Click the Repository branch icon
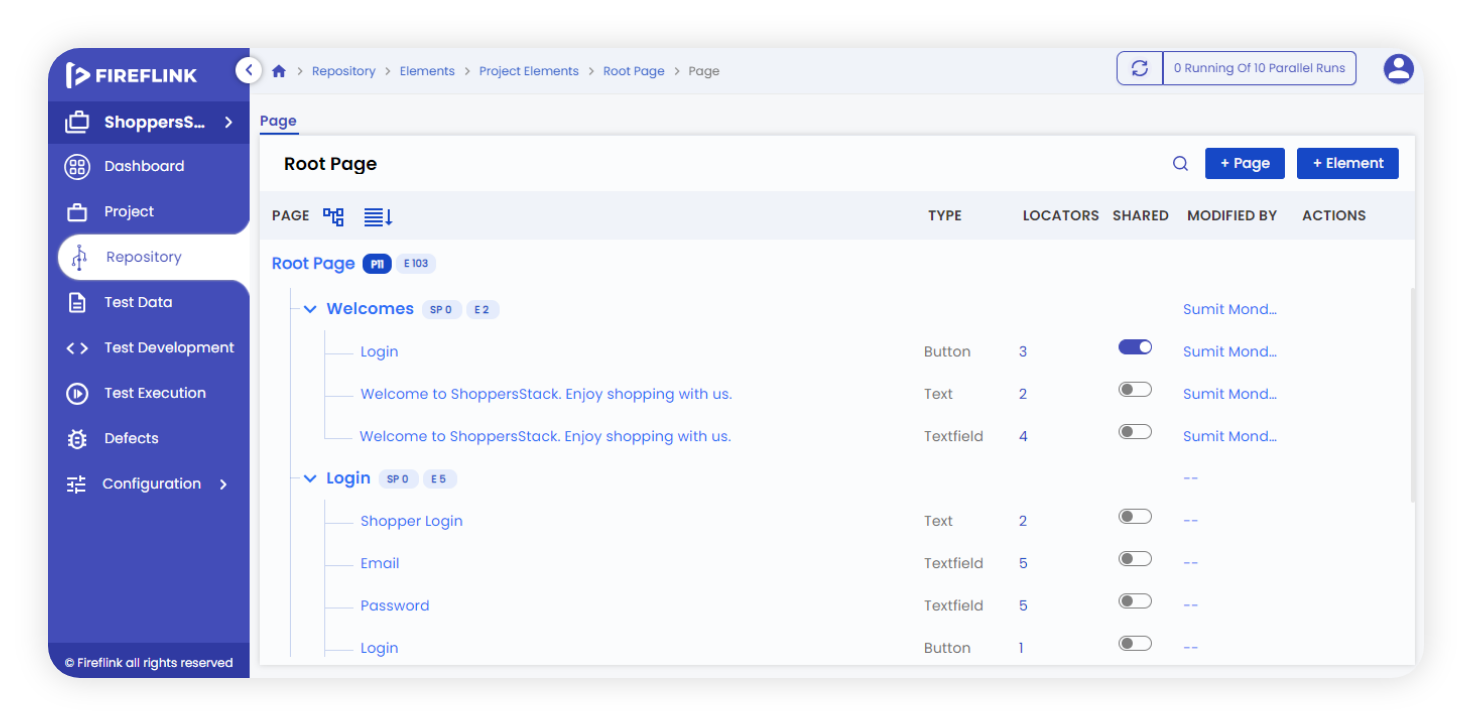The image size is (1472, 726). coord(79,258)
